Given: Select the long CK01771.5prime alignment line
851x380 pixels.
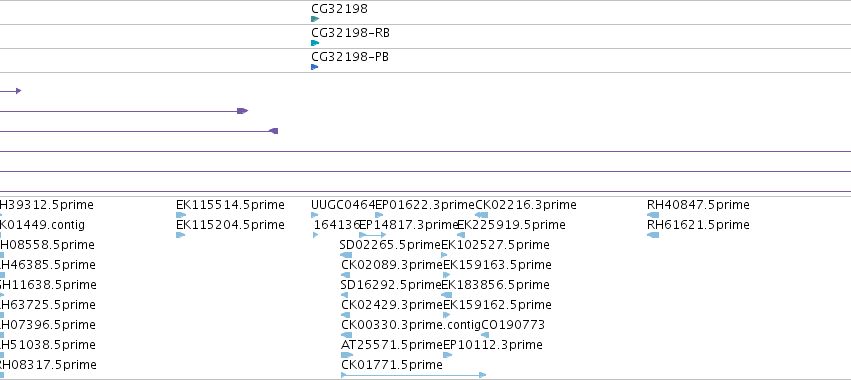Looking at the screenshot, I should [413, 375].
